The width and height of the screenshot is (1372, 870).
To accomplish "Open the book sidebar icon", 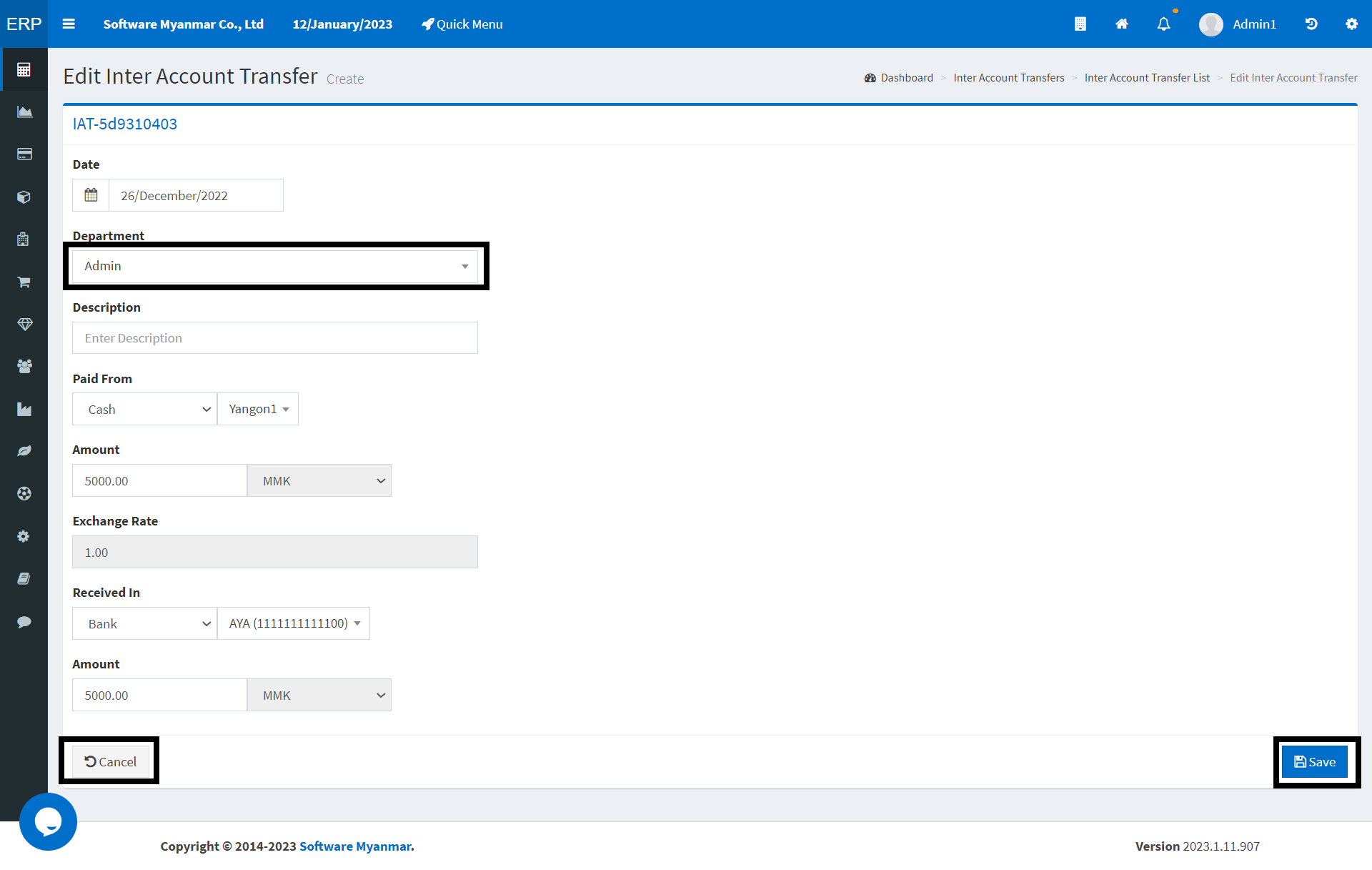I will 24,578.
